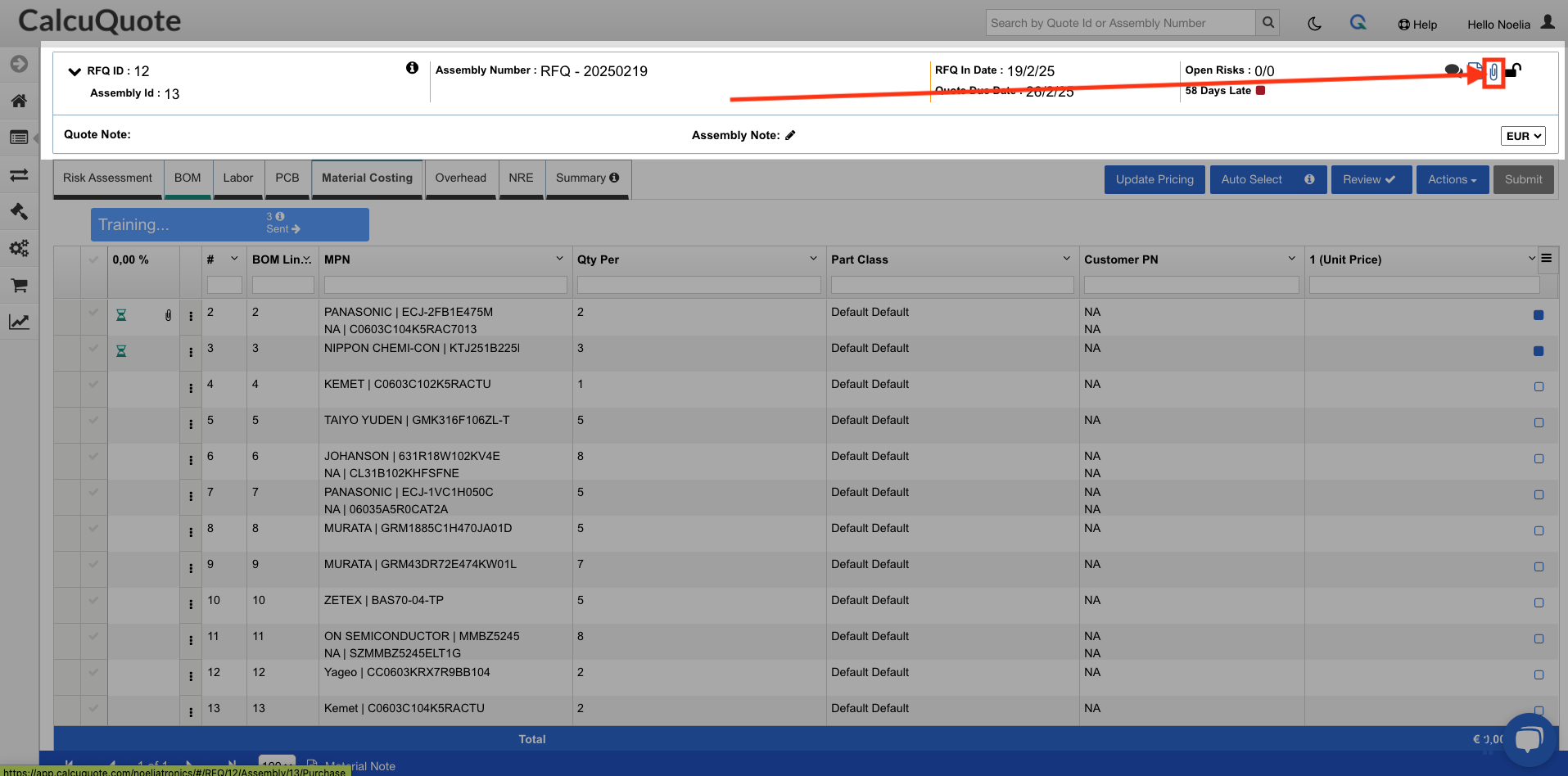Open the # column chevron
This screenshot has height=776, width=1568.
(234, 259)
